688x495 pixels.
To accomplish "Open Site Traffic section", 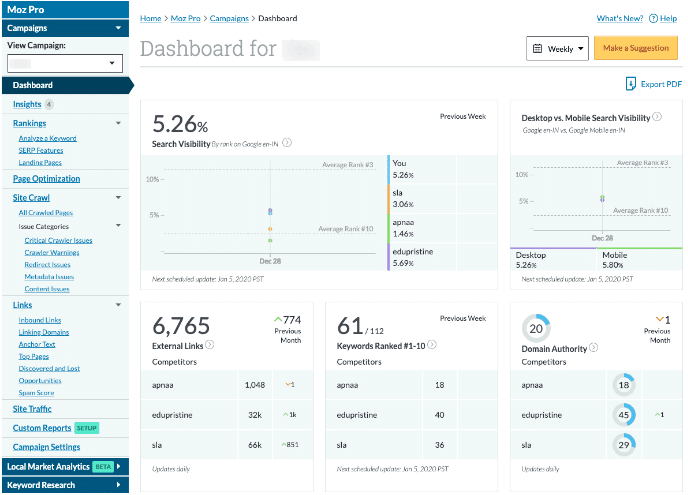I will coord(32,409).
